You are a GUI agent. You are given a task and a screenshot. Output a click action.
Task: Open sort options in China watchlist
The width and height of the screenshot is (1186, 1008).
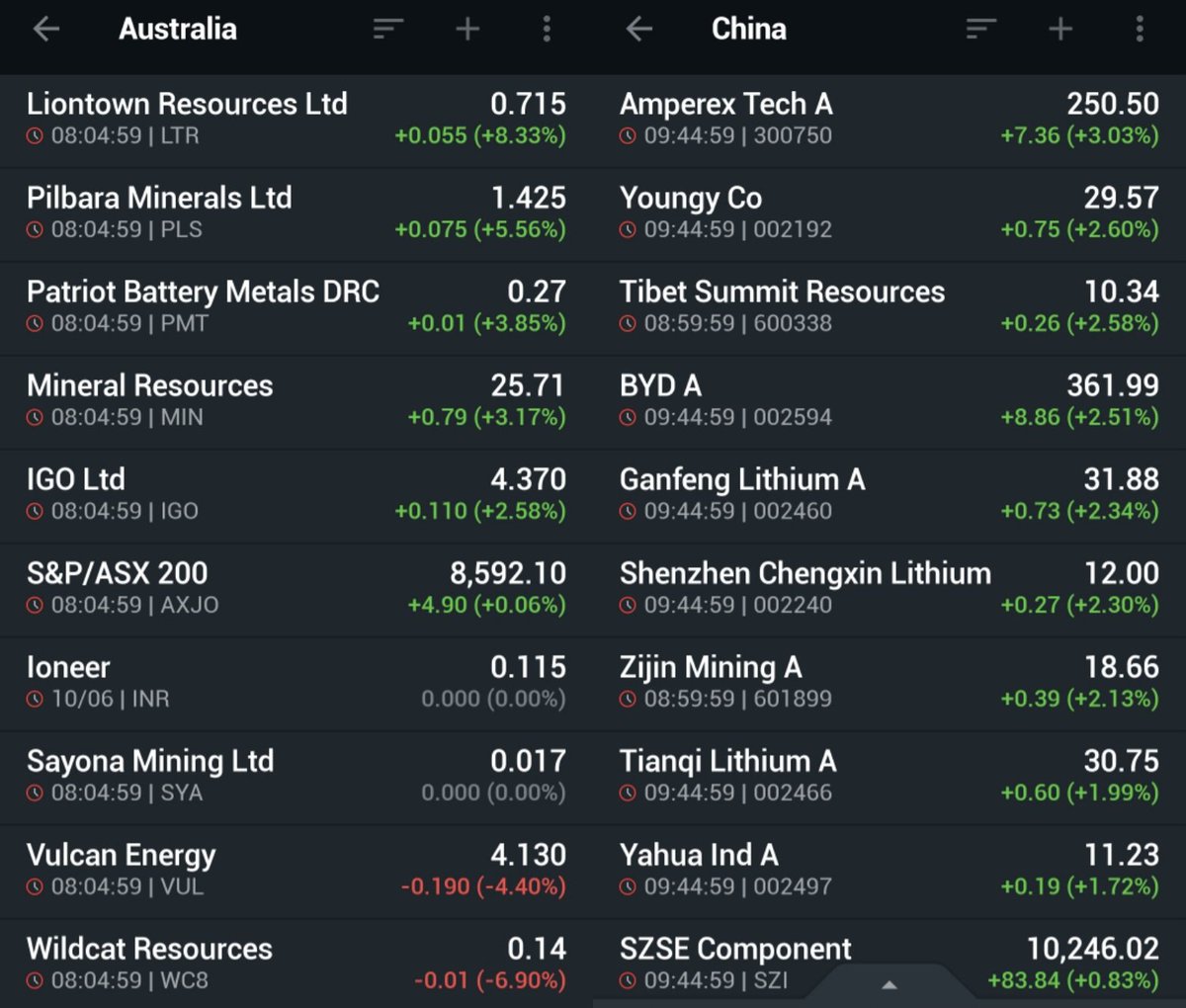pos(980,30)
